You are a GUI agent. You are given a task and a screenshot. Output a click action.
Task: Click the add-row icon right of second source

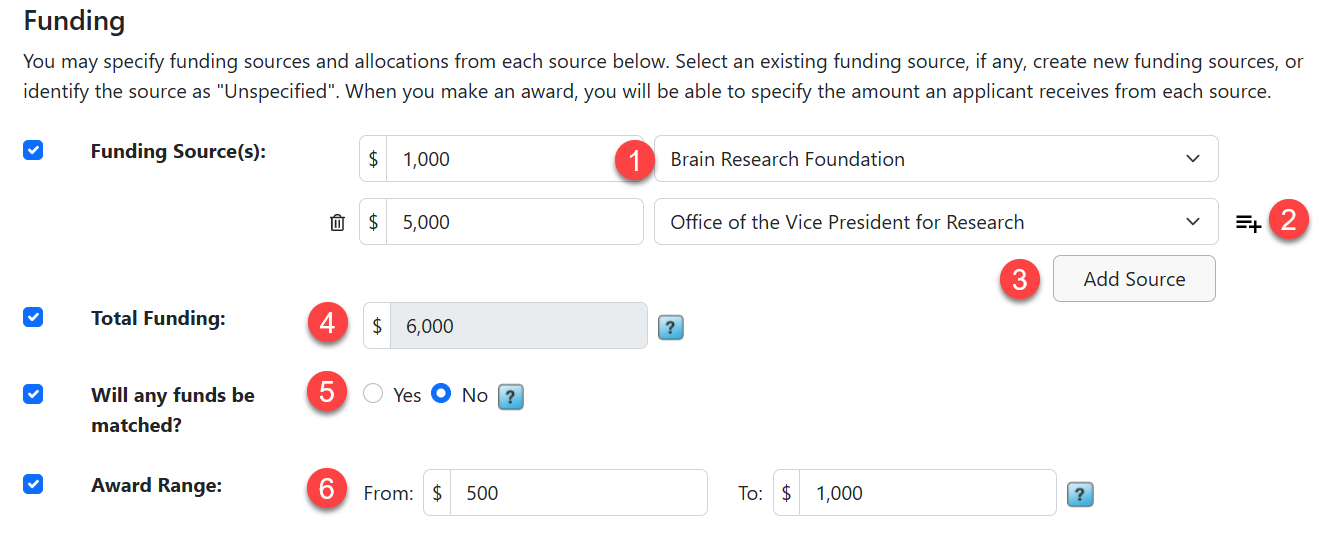(1247, 223)
